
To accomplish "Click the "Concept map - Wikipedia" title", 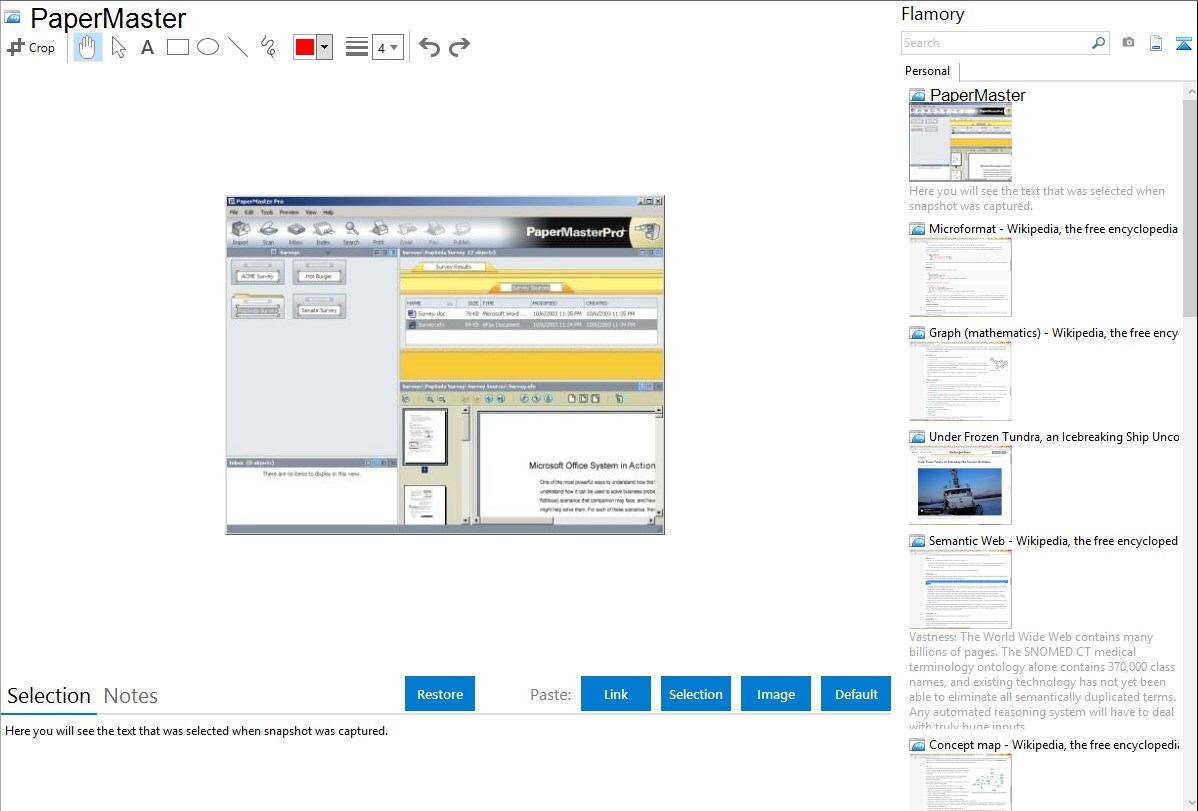I will tap(1054, 745).
